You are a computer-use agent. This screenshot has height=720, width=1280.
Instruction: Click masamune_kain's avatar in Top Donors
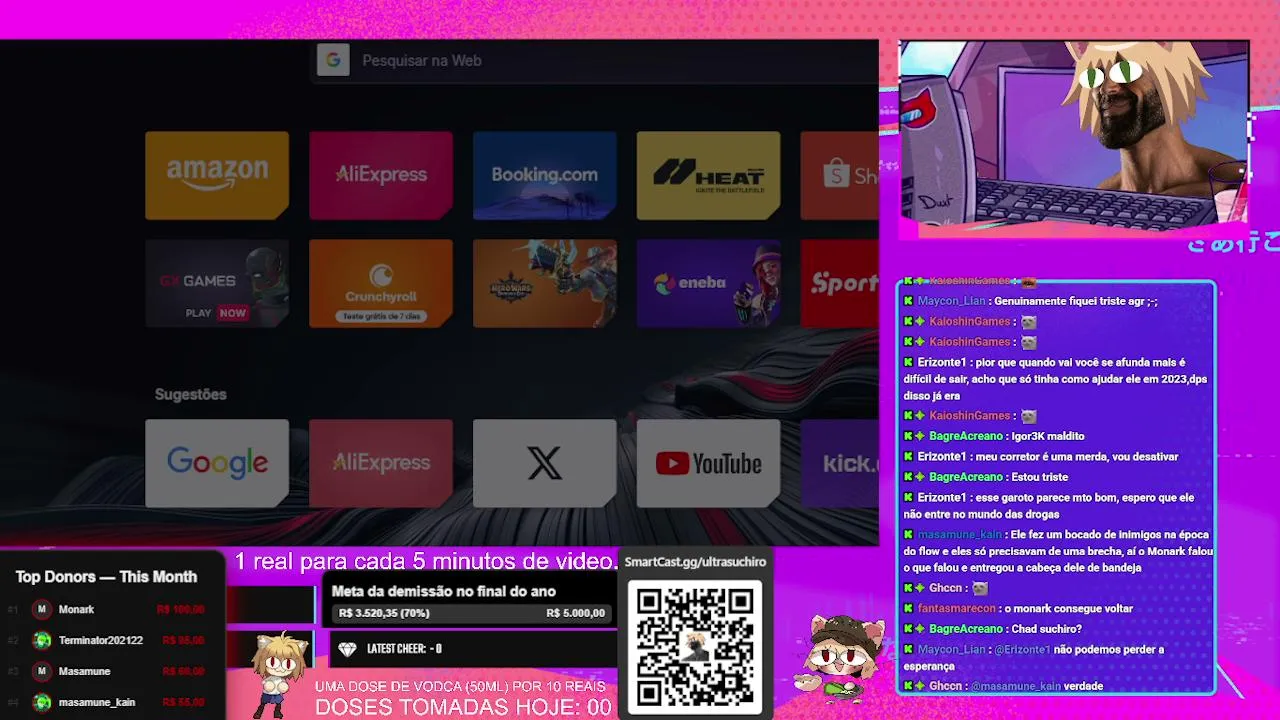click(x=42, y=702)
